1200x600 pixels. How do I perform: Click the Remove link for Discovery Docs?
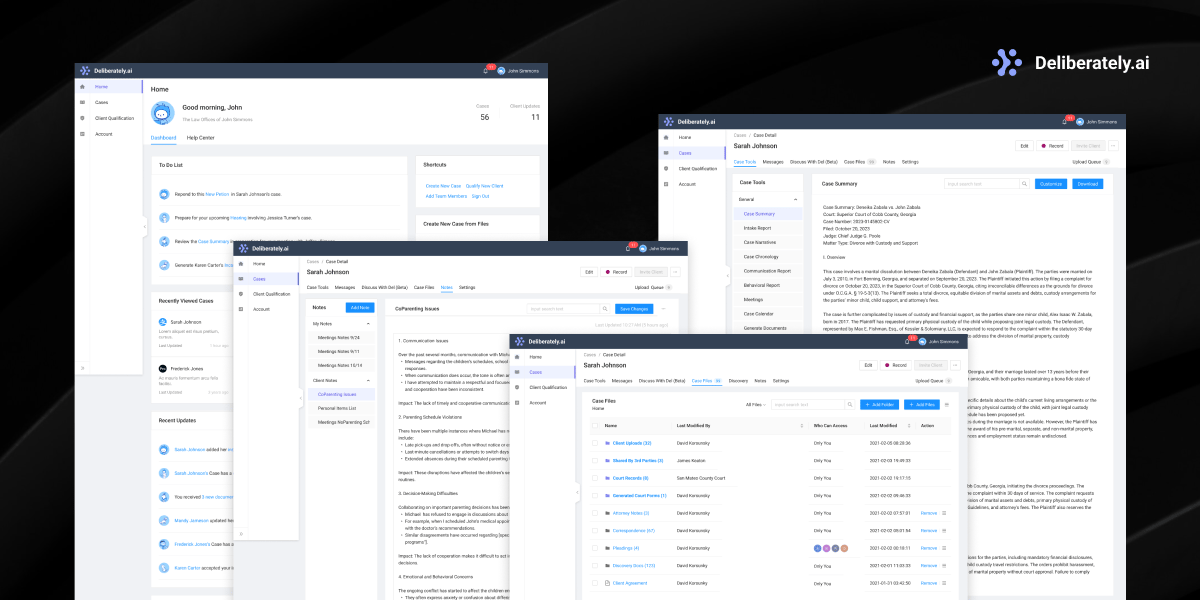click(x=929, y=566)
